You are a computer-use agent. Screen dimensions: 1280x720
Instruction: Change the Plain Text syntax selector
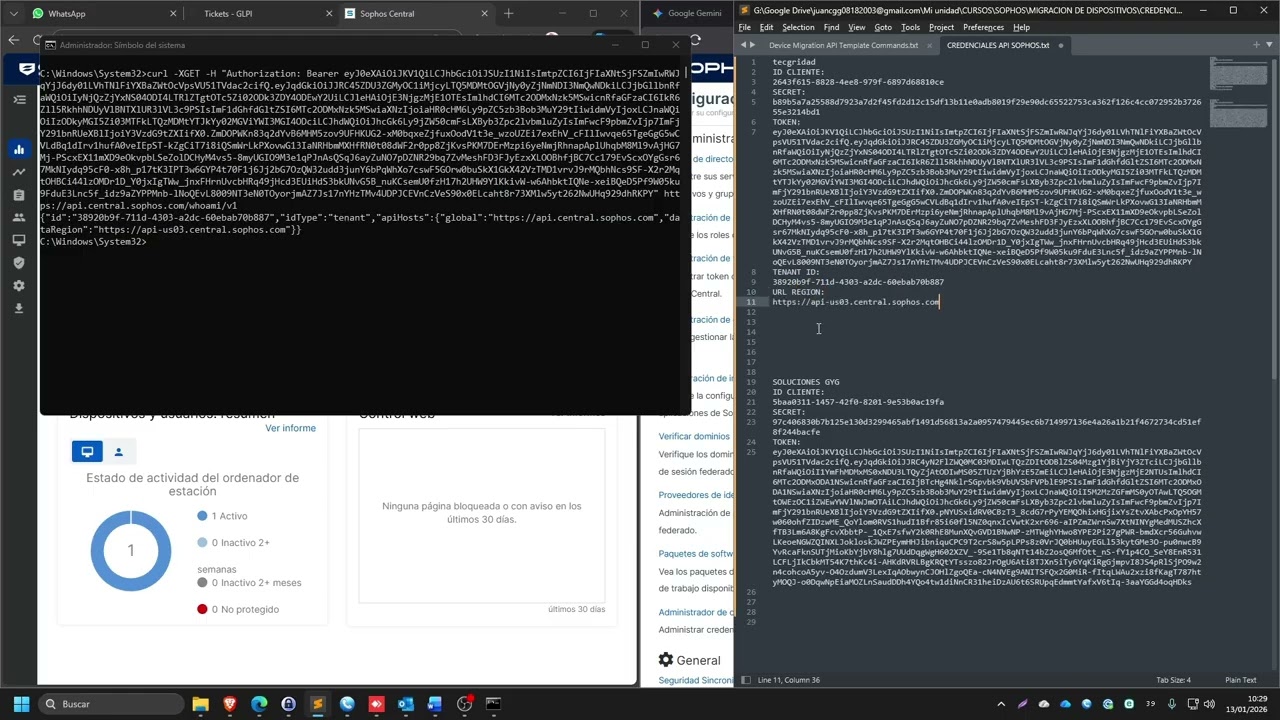[1240, 680]
